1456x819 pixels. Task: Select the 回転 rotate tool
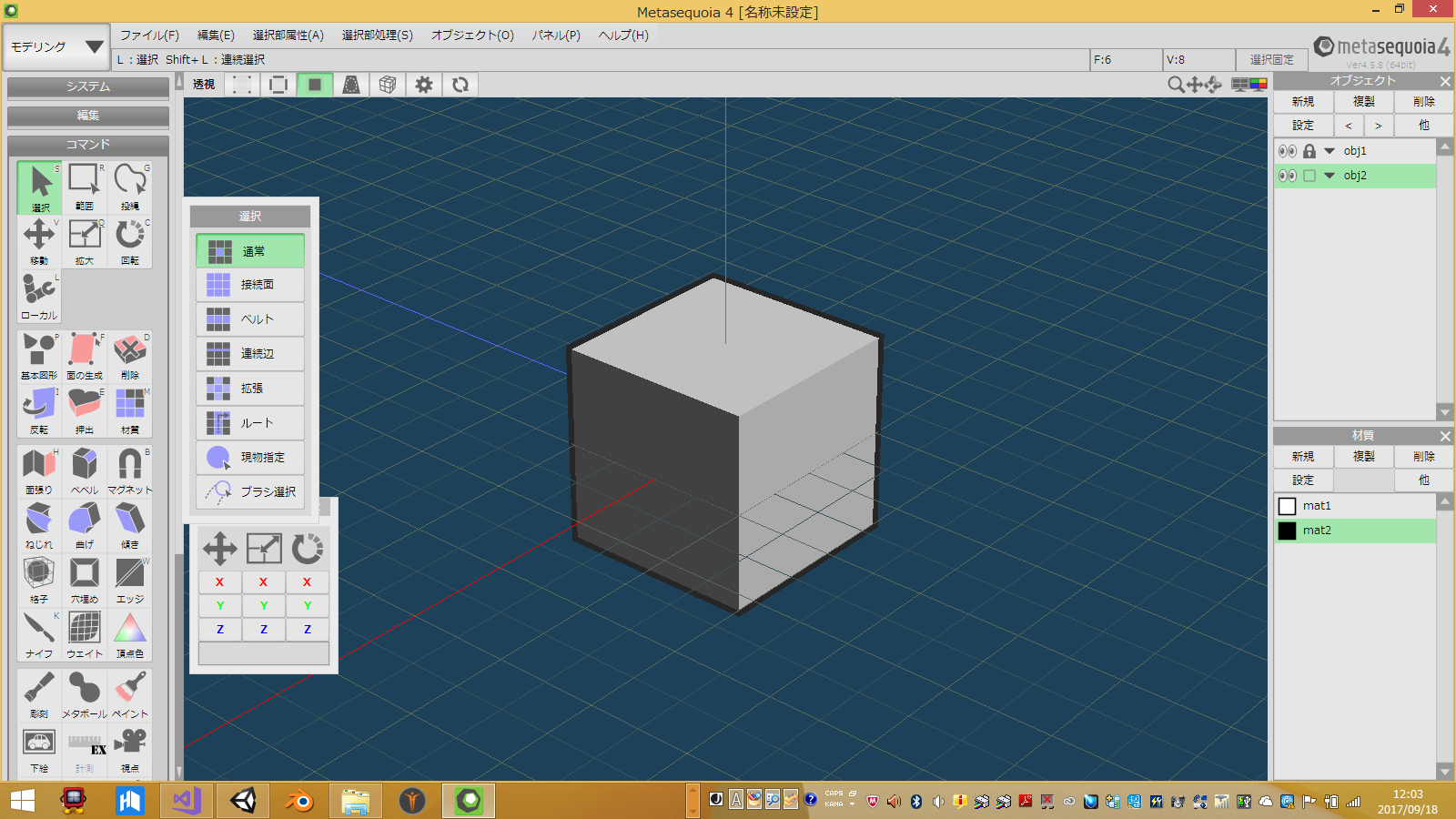(x=130, y=242)
